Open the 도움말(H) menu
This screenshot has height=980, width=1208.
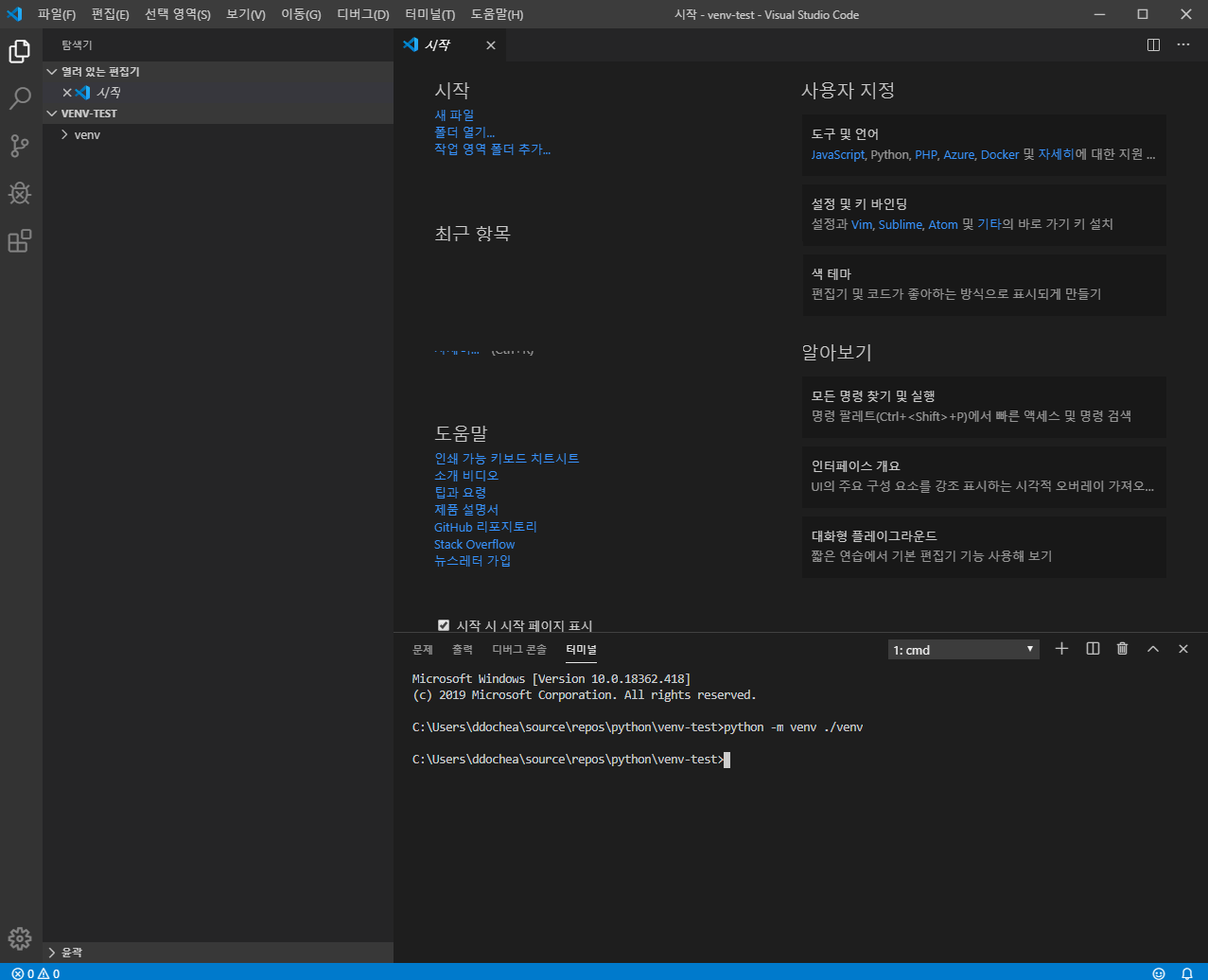497,14
